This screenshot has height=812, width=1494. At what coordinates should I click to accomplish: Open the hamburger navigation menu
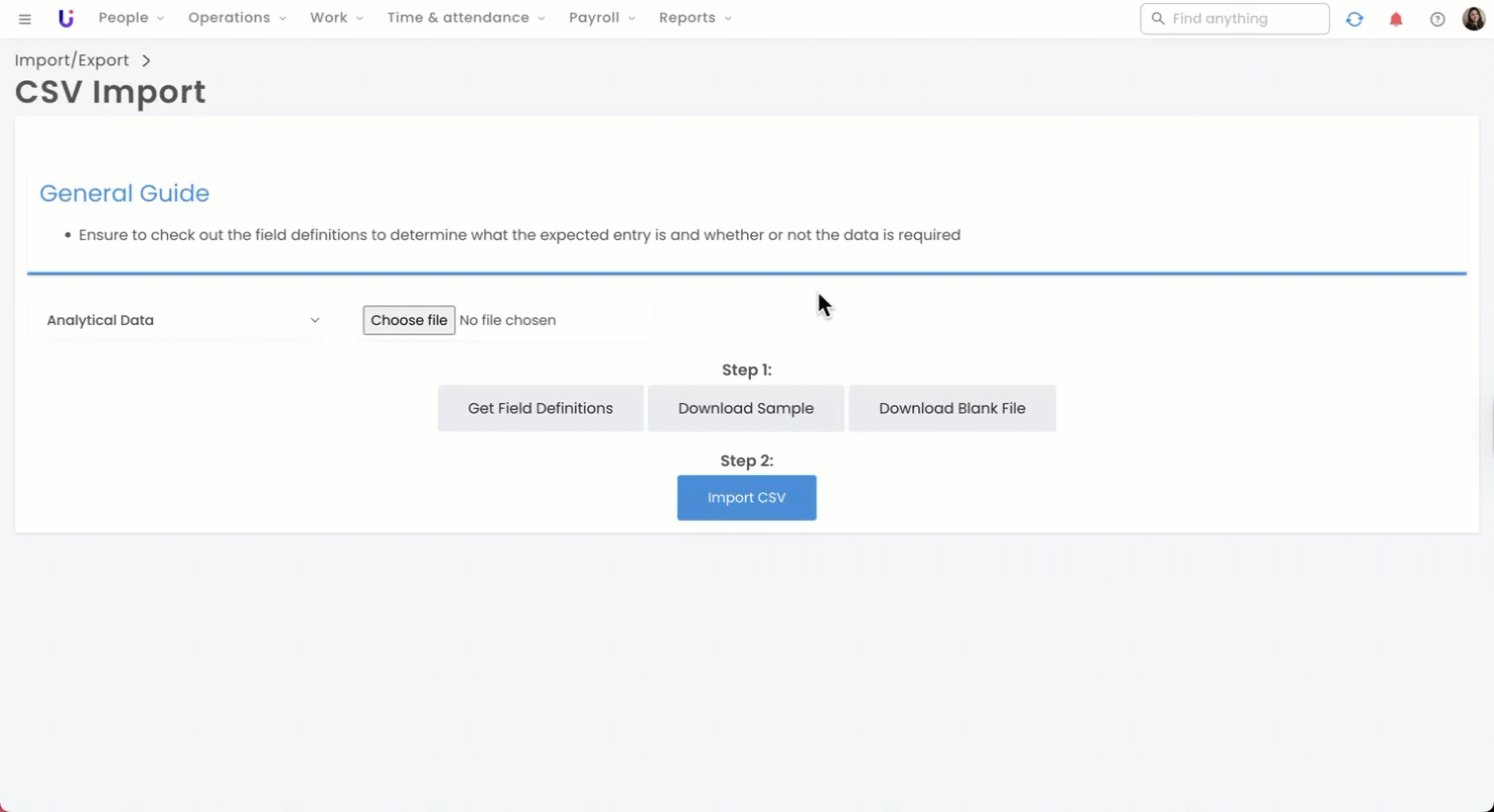point(25,19)
